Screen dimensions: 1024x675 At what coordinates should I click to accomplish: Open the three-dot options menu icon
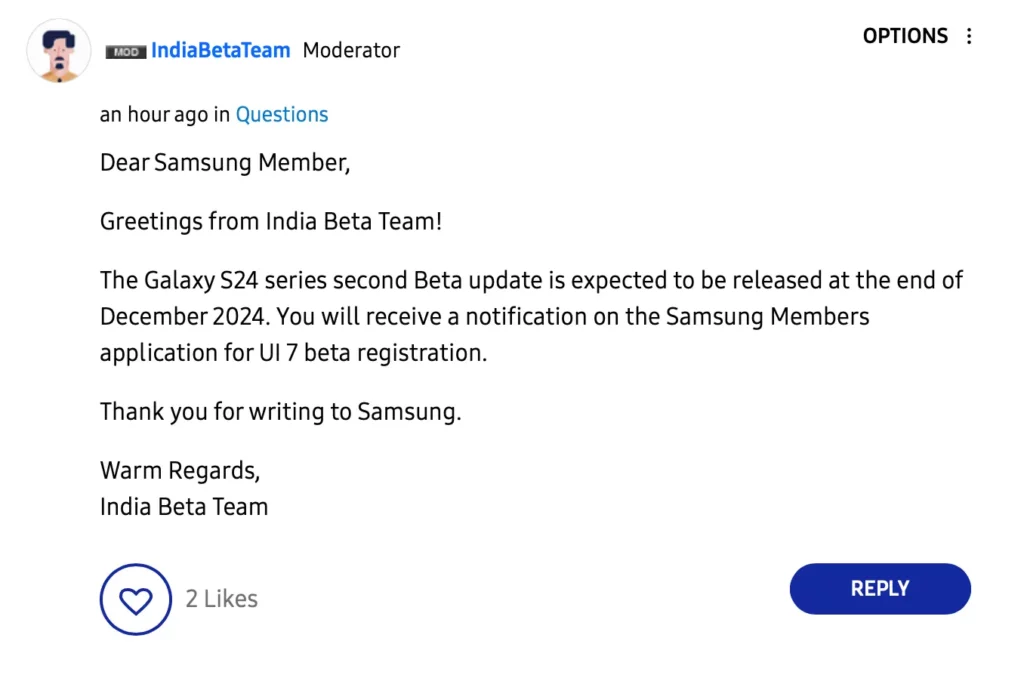click(969, 36)
